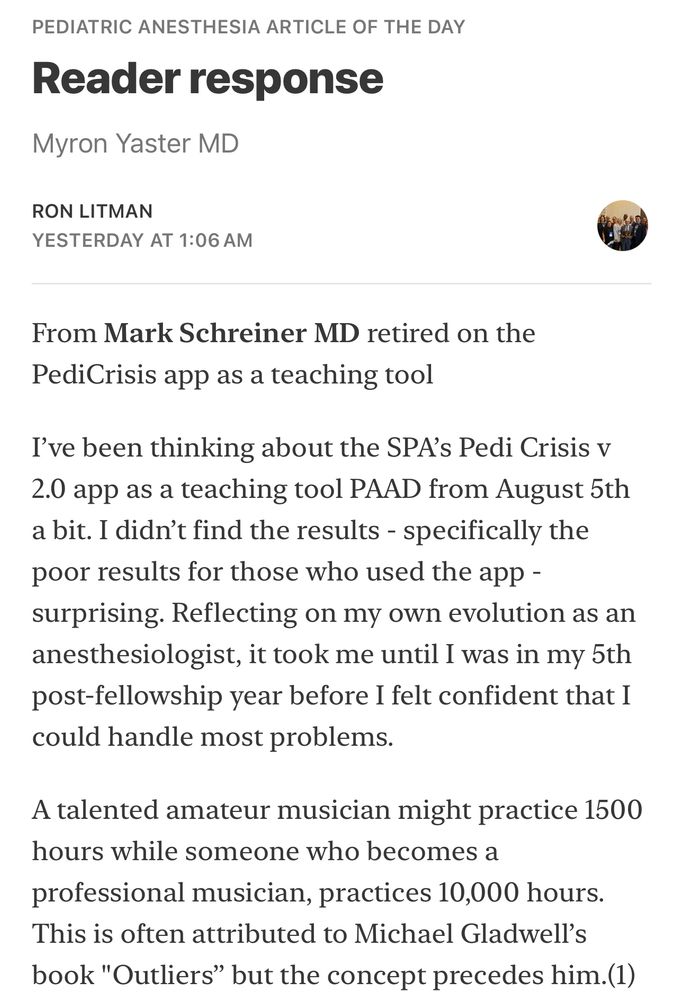Click the word anesthesiologist in the paragraph

tap(136, 655)
